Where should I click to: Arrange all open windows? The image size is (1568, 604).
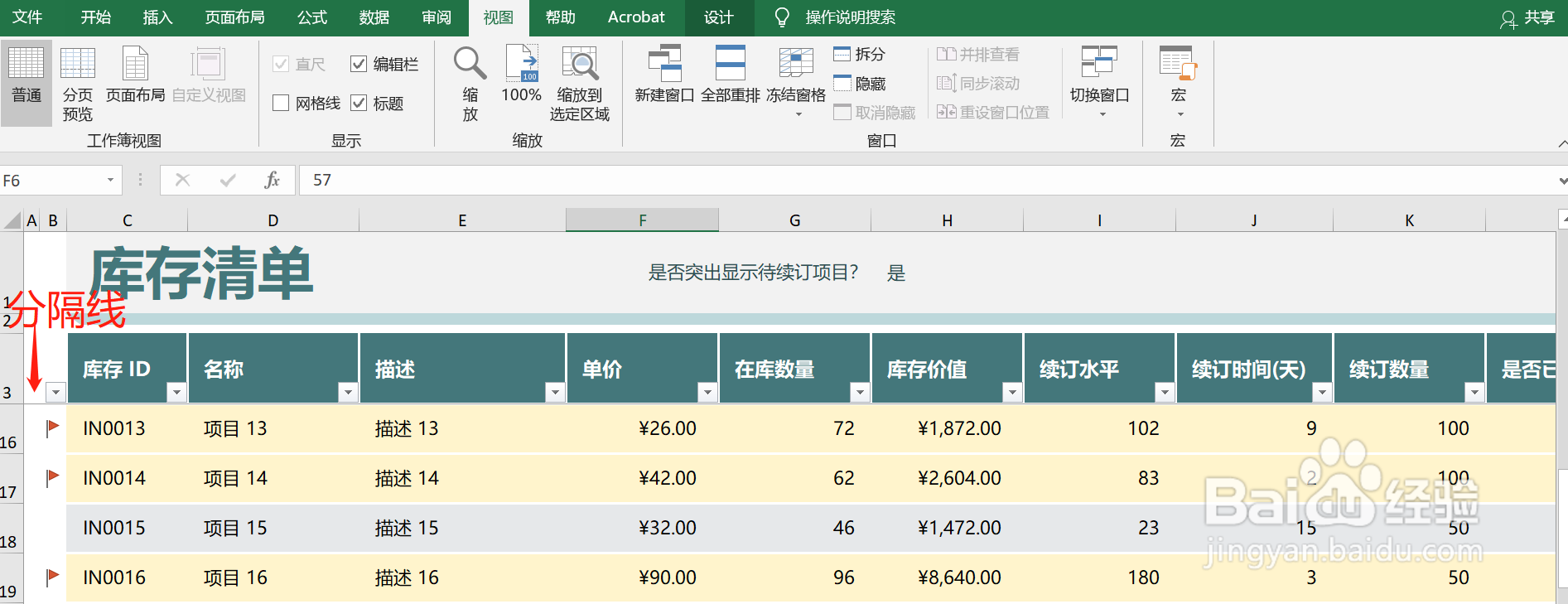pyautogui.click(x=730, y=75)
